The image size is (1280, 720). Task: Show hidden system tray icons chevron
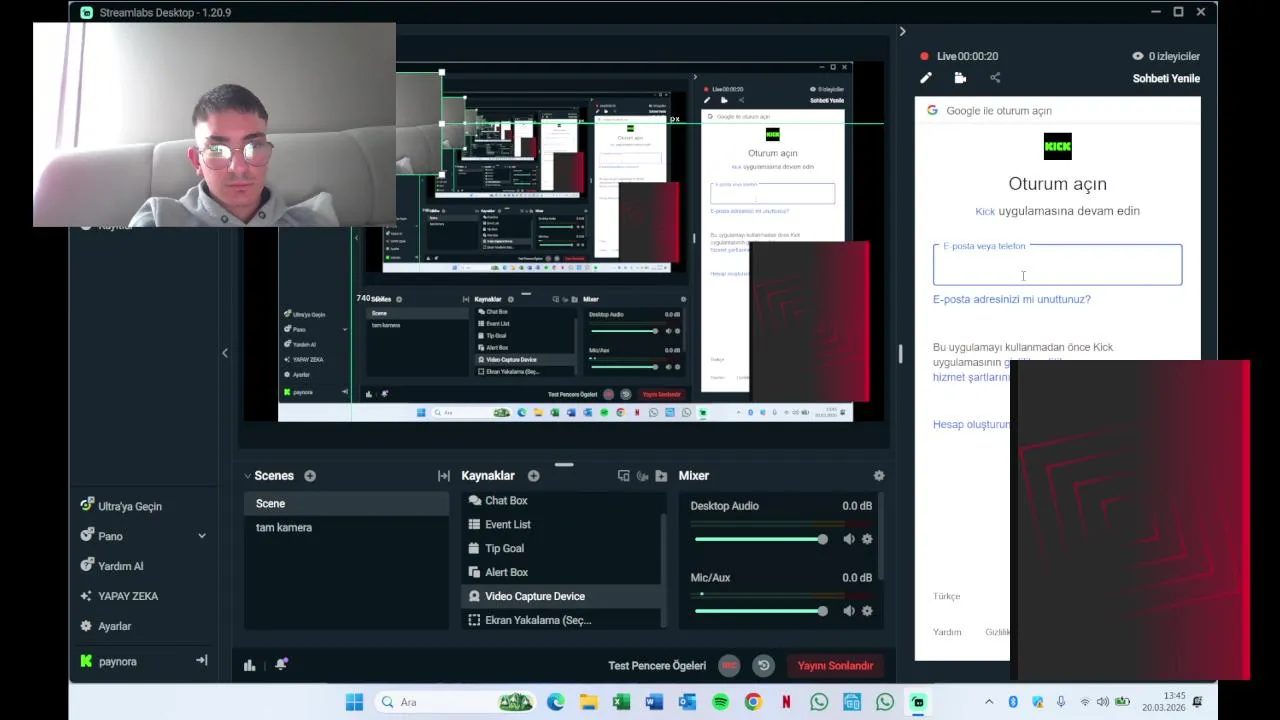coord(989,702)
